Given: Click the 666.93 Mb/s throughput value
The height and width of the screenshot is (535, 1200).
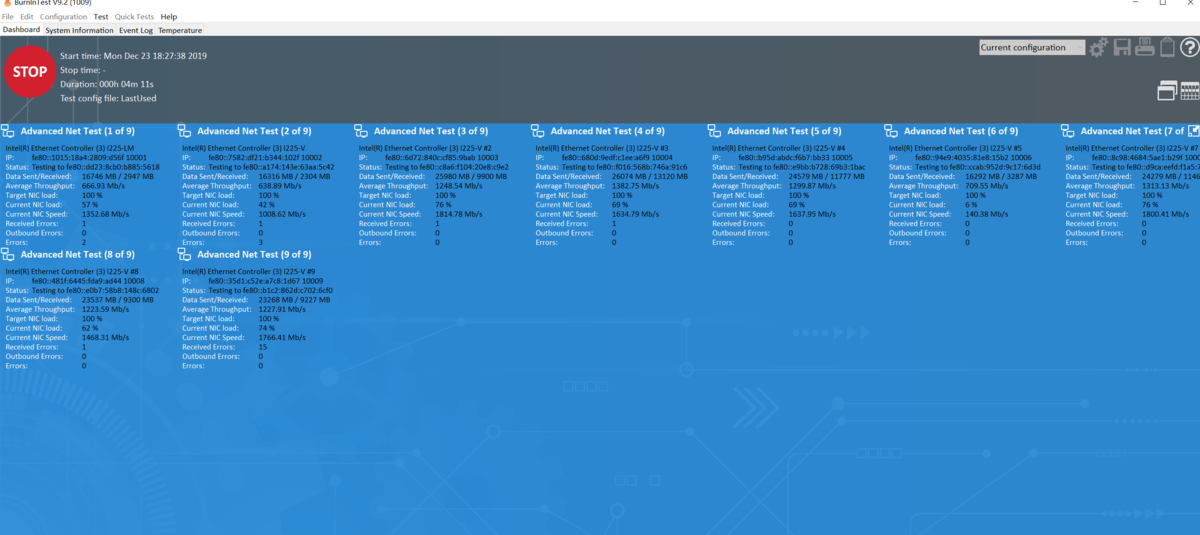Looking at the screenshot, I should [105, 186].
